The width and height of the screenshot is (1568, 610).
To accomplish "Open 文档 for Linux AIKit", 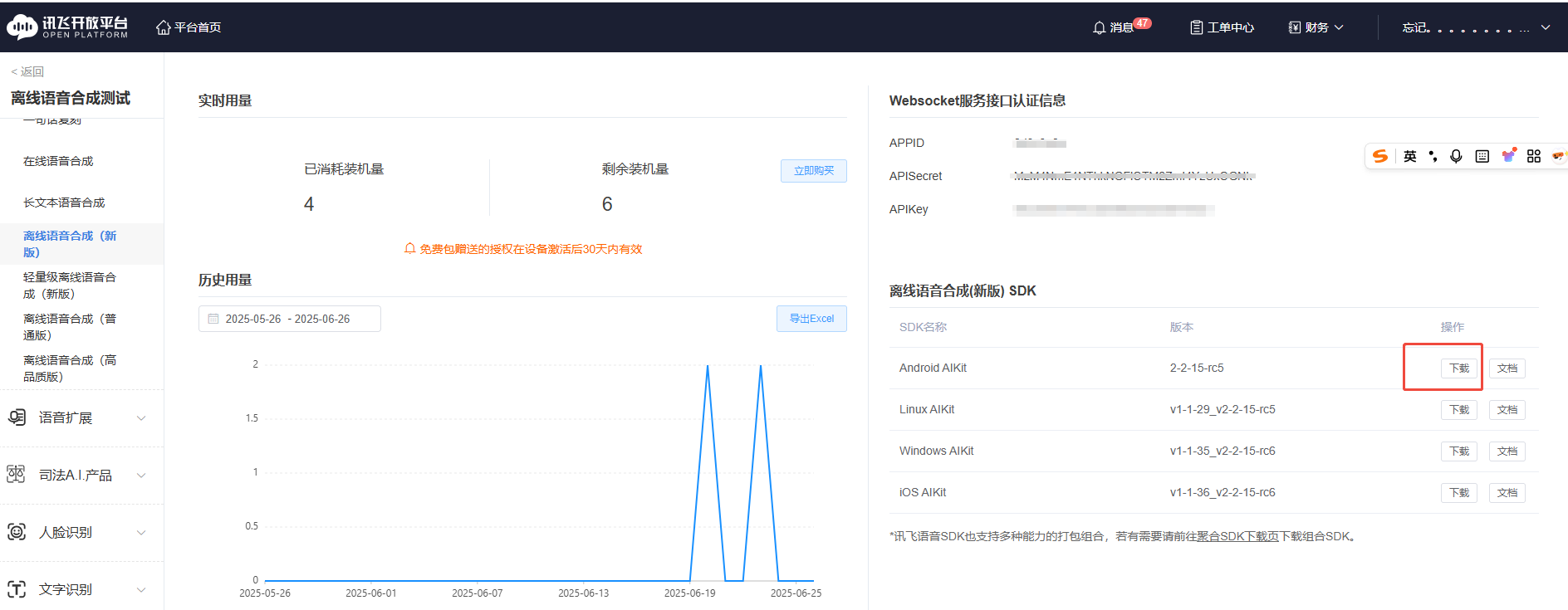I will 1507,409.
